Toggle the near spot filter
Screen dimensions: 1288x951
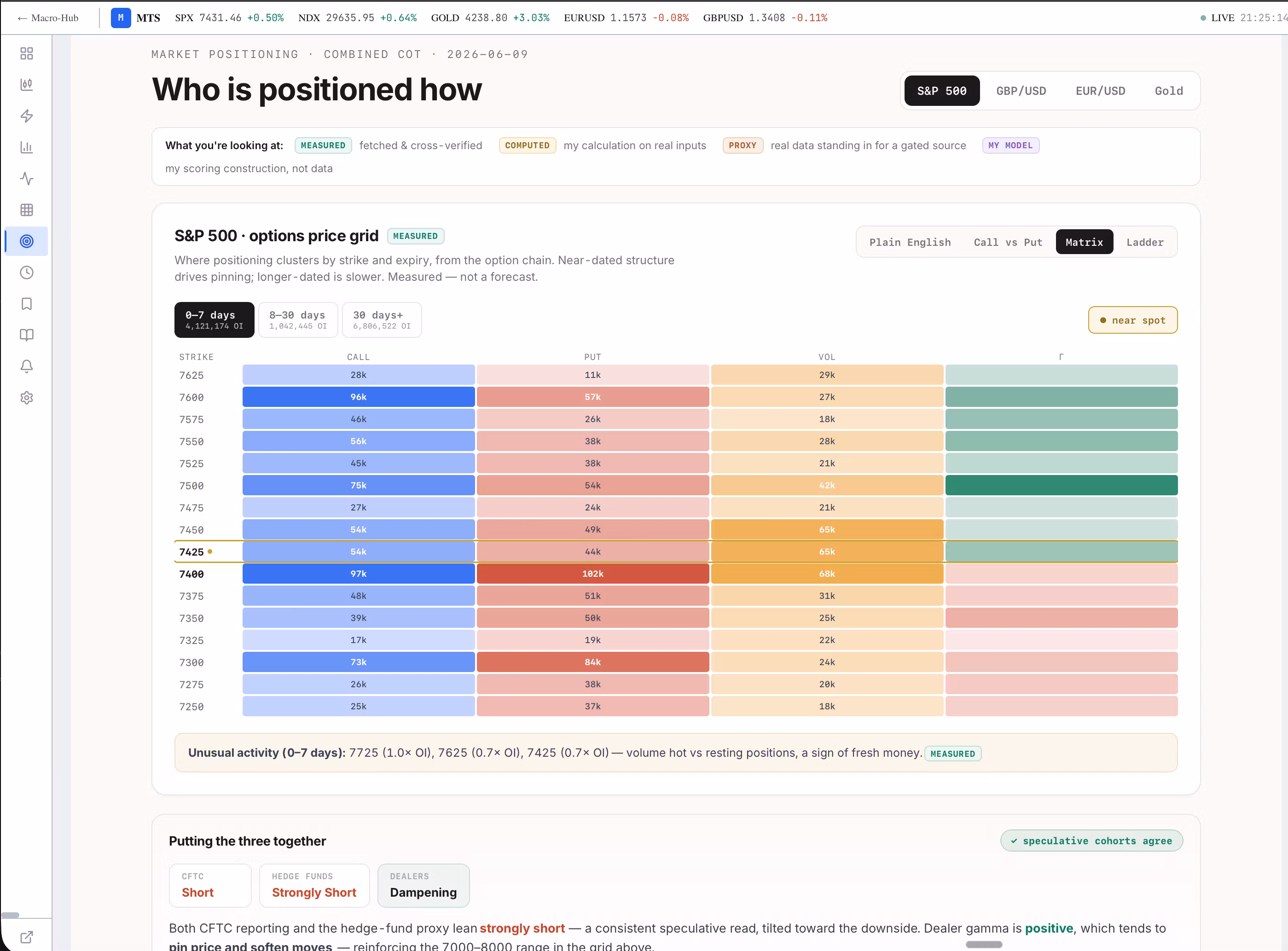pyautogui.click(x=1132, y=320)
